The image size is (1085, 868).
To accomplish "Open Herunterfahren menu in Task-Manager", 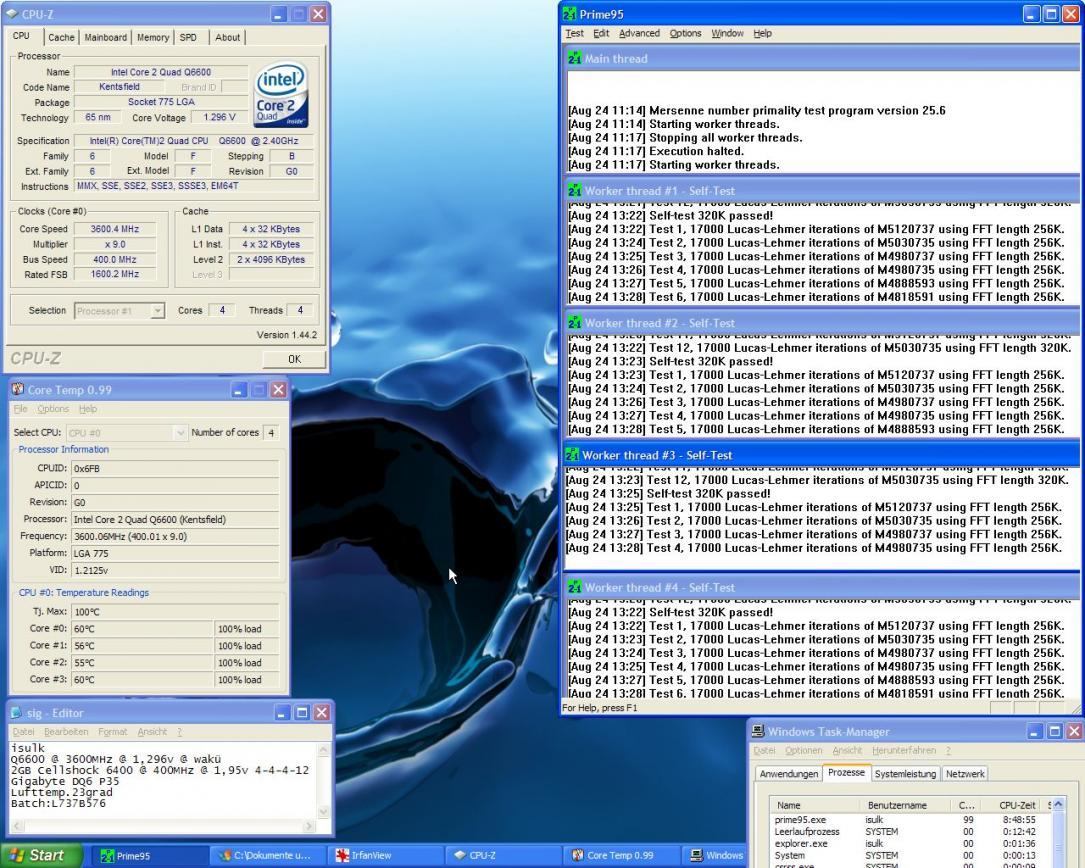I will tap(904, 750).
